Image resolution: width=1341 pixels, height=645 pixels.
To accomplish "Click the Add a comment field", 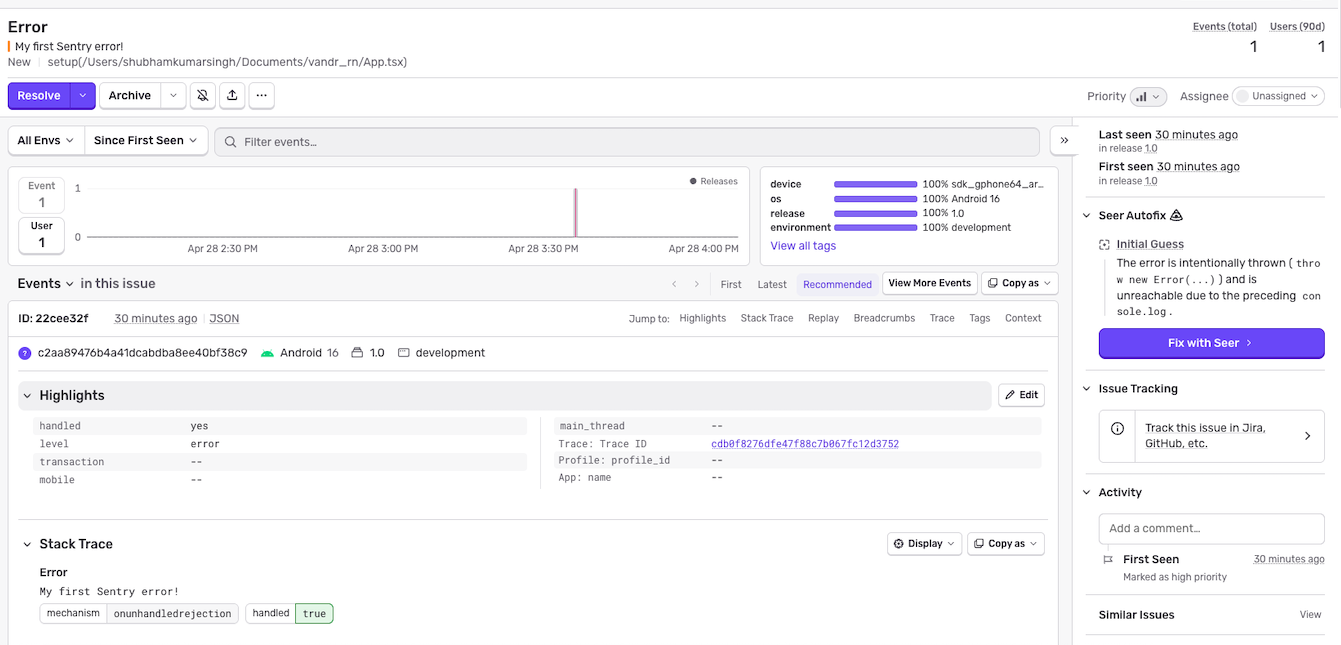I will (x=1211, y=528).
